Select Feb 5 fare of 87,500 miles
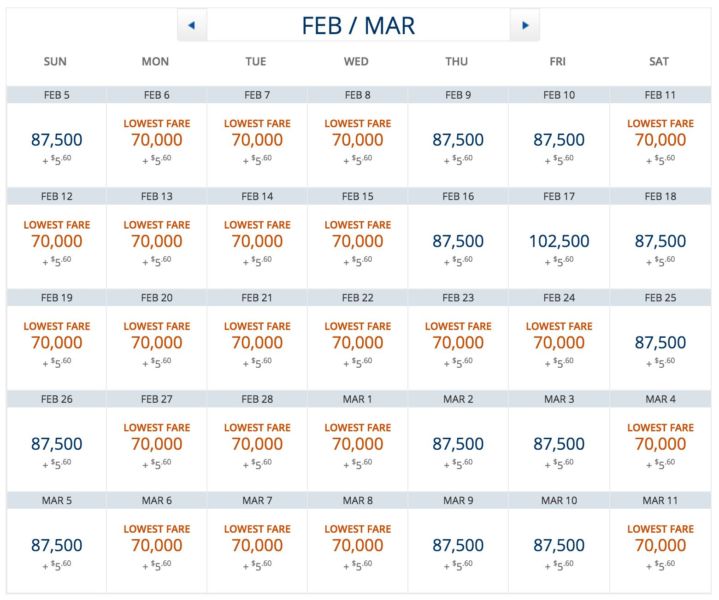Screen dimensions: 719x600 (x=56, y=141)
